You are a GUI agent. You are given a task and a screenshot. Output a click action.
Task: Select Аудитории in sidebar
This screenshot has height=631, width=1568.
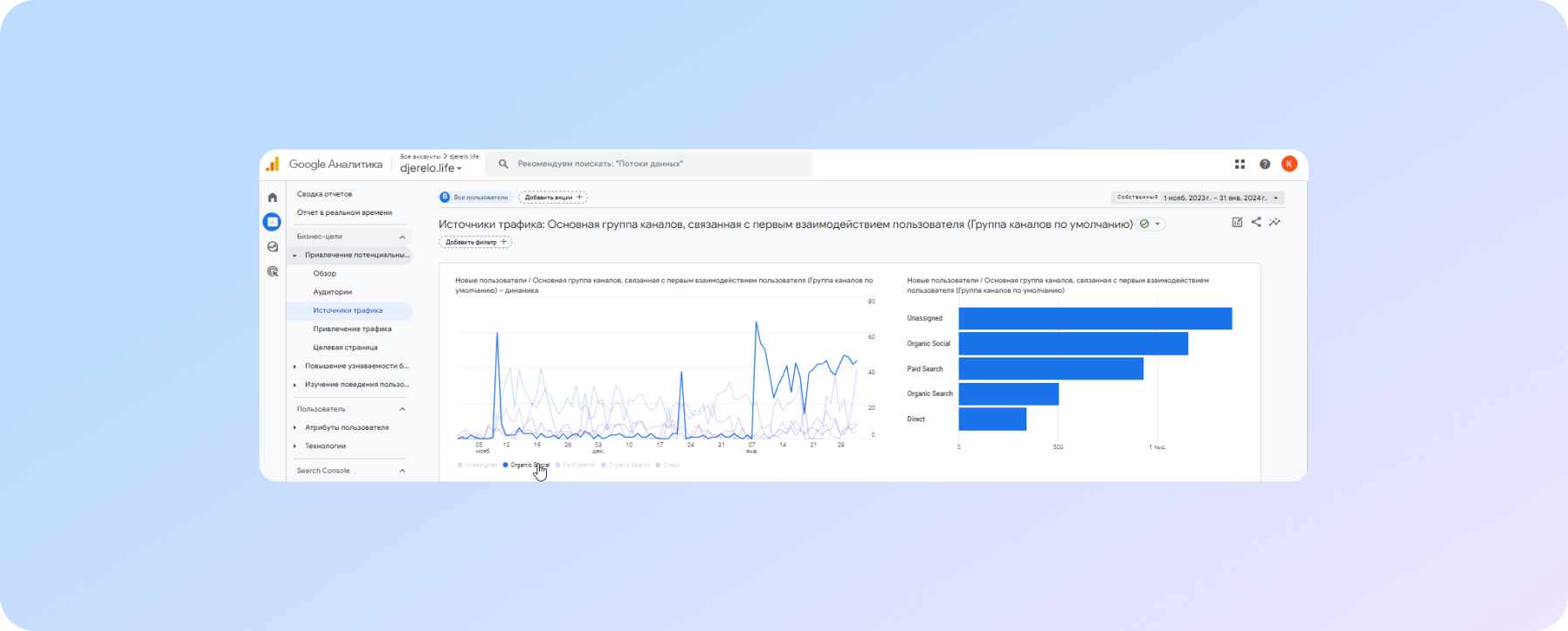[333, 292]
